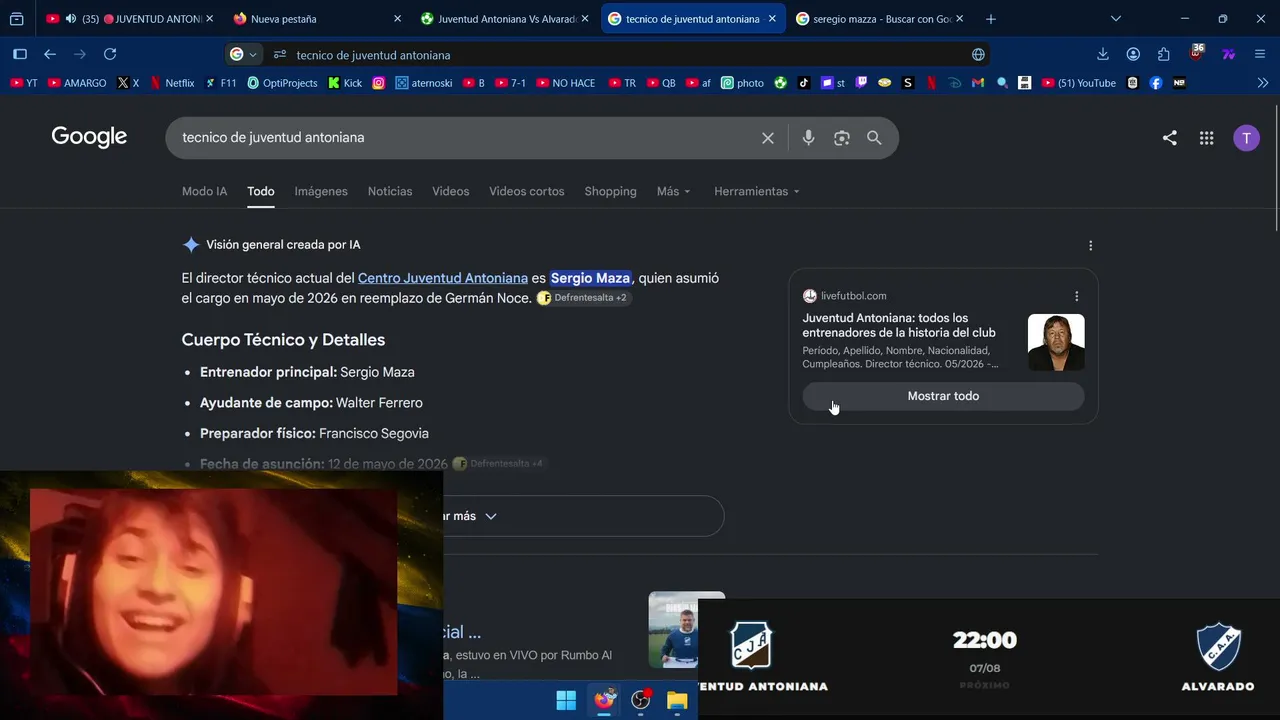Select the Videos cortos tab
The image size is (1280, 720).
tap(527, 191)
